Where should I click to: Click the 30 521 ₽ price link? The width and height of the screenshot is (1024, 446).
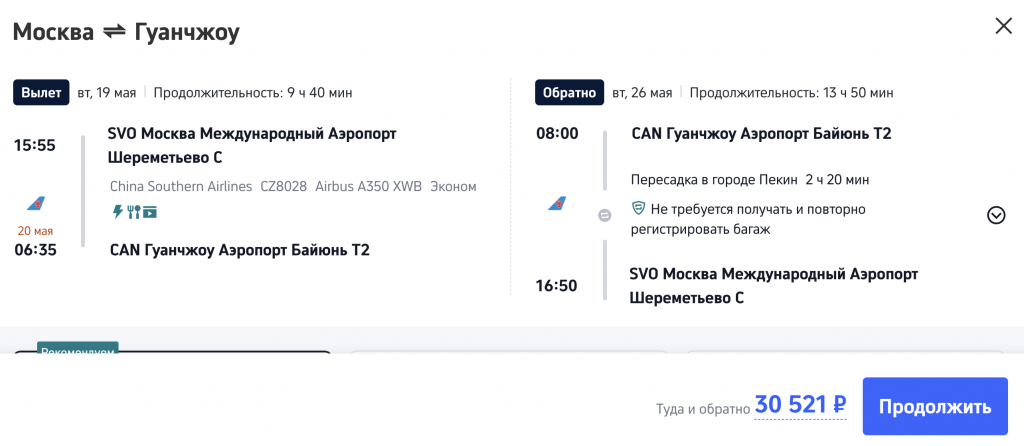tap(800, 405)
